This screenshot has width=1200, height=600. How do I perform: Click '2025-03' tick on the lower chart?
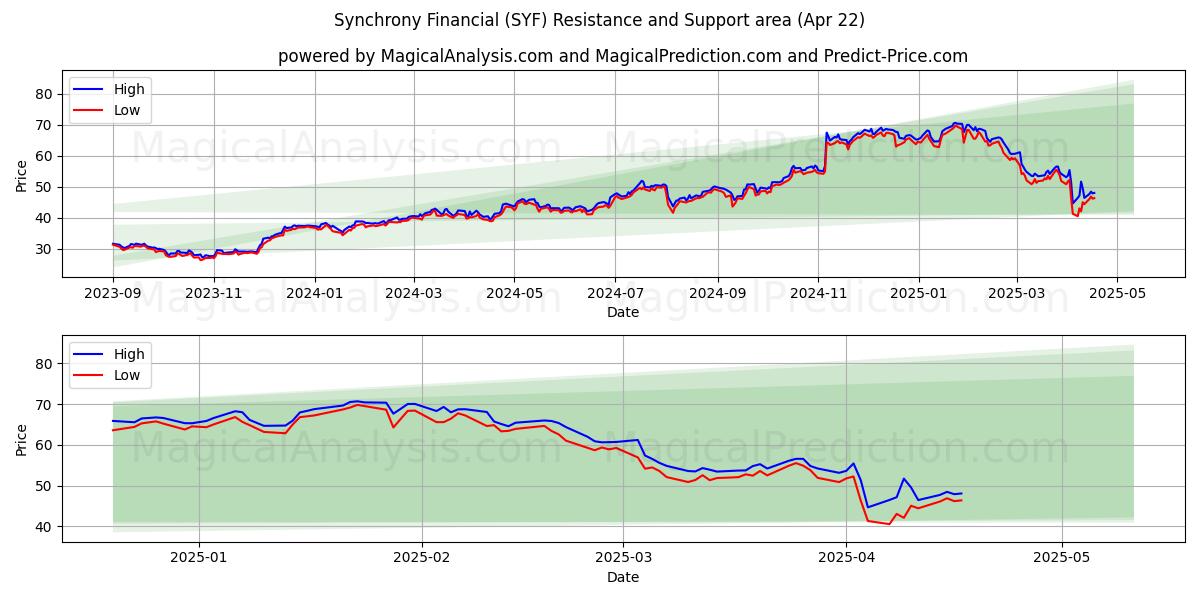pos(623,558)
